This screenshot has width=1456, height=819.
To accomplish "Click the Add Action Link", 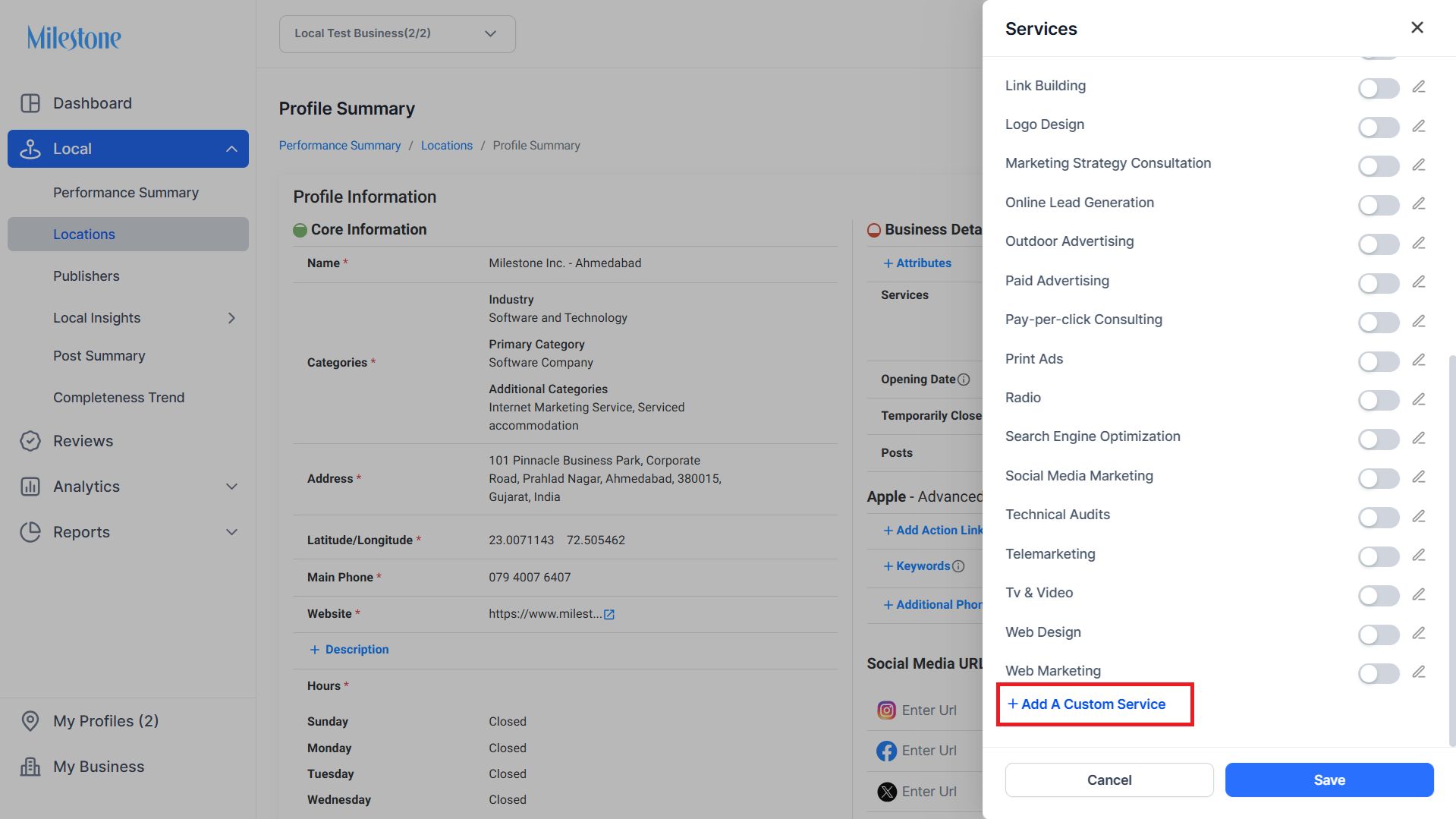I will pos(933,531).
